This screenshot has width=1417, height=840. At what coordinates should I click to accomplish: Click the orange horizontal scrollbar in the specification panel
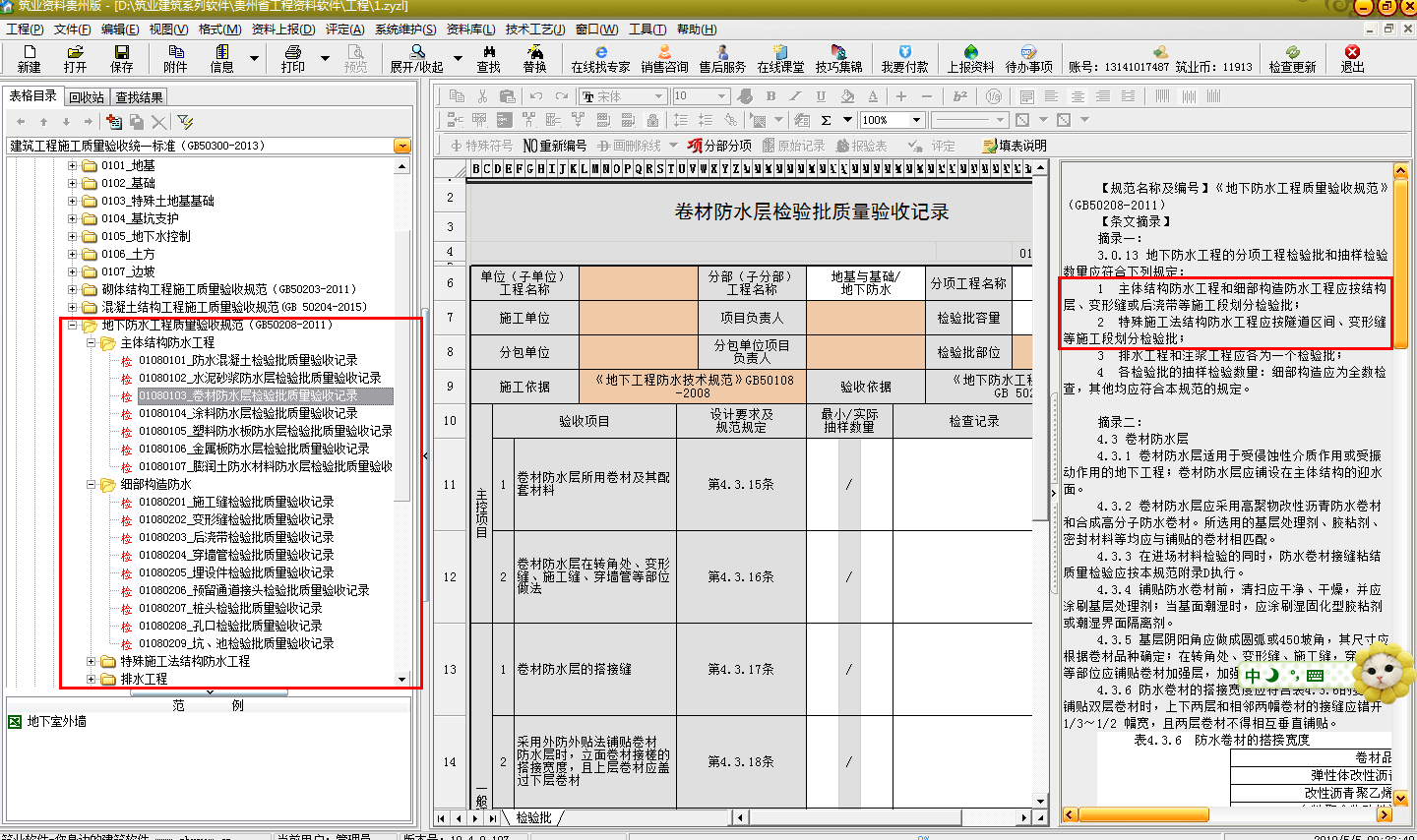click(x=1143, y=814)
